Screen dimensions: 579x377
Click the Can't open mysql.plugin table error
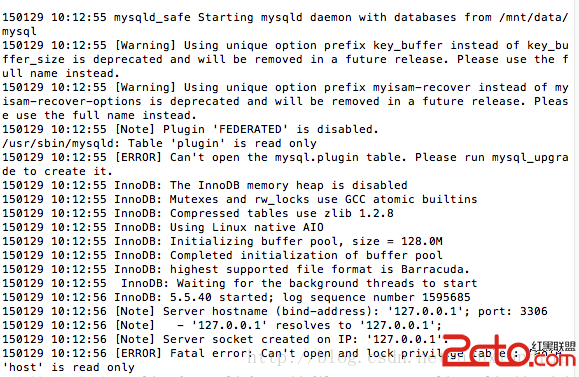click(285, 164)
